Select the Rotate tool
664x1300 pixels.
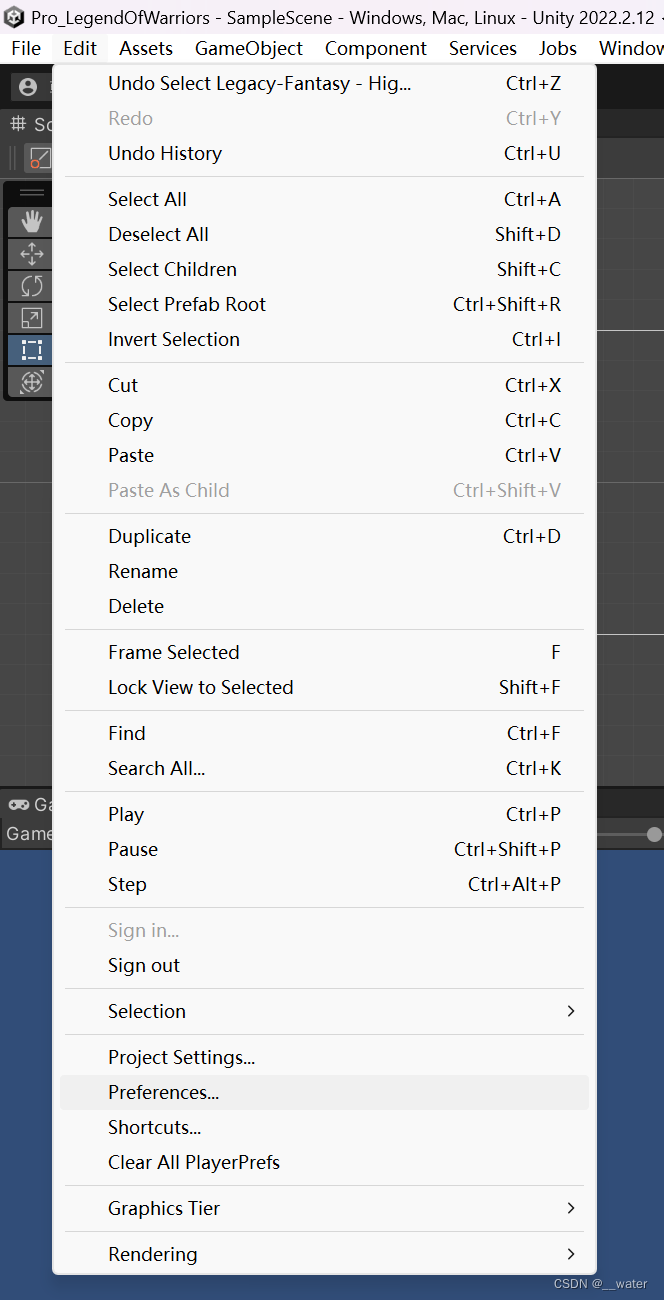point(32,286)
